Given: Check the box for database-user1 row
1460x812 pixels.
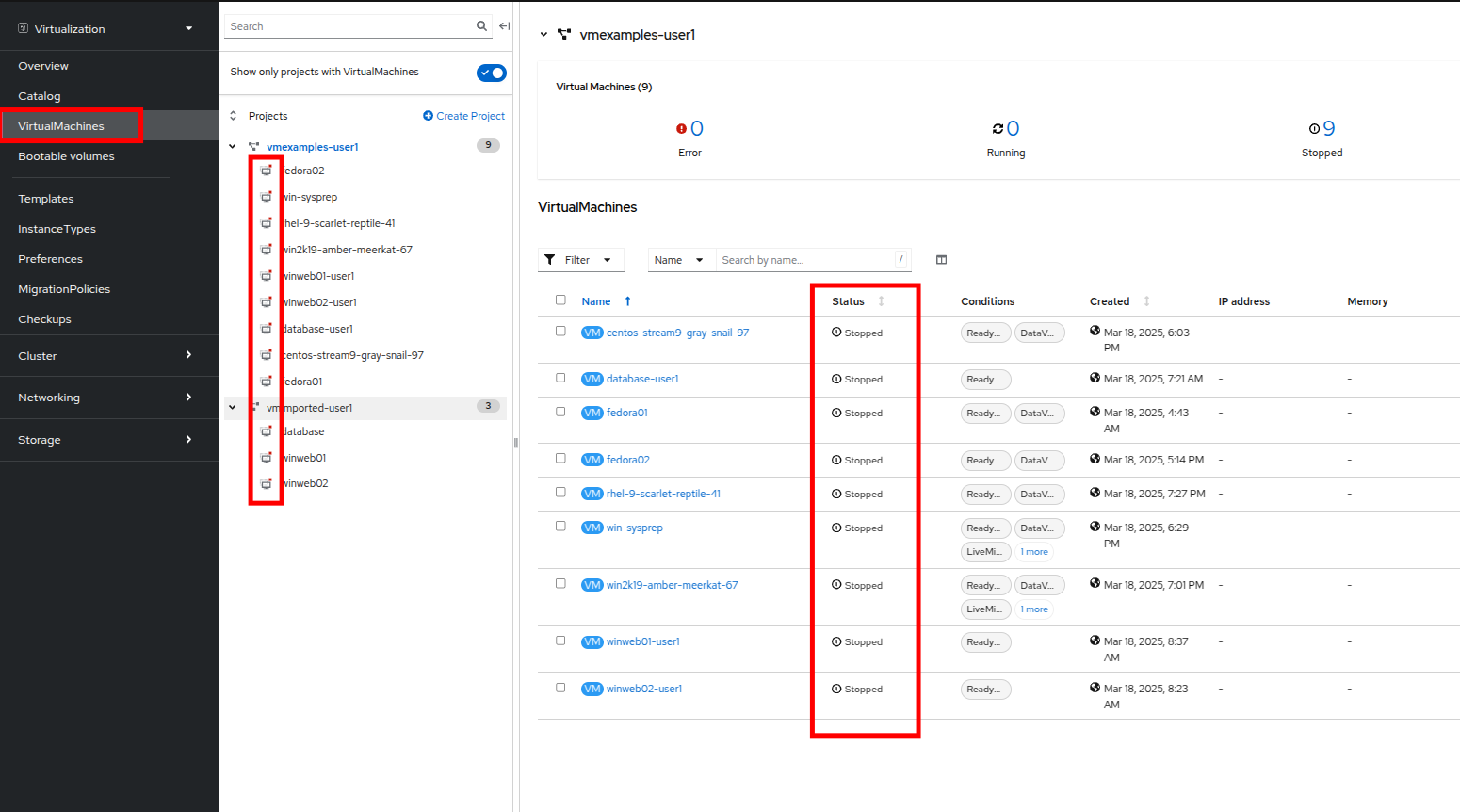Looking at the screenshot, I should pyautogui.click(x=560, y=378).
